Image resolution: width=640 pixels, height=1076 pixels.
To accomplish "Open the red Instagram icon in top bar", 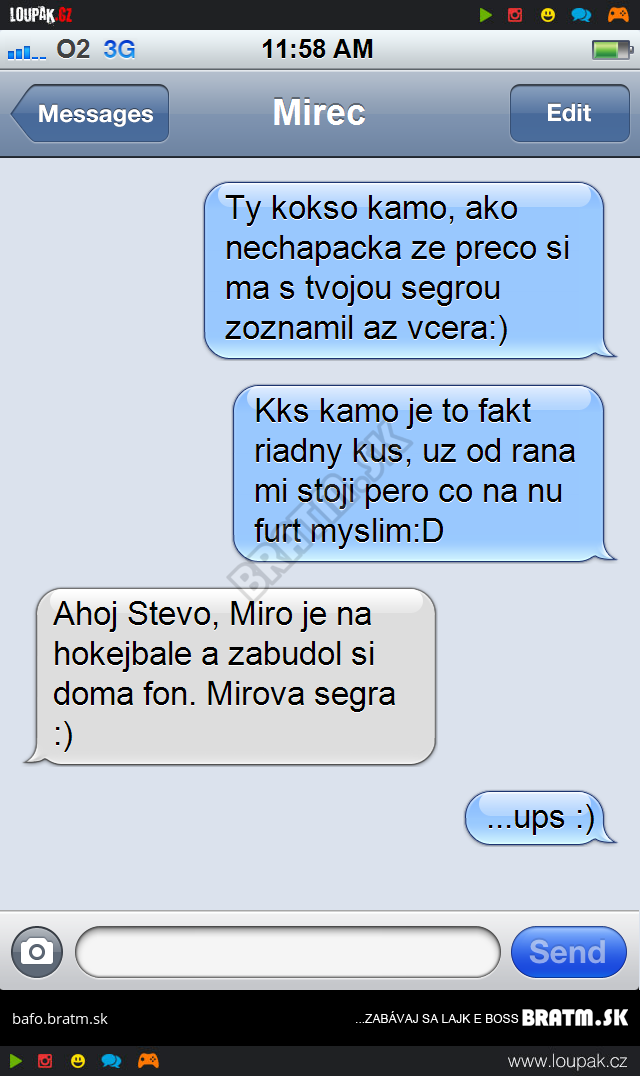I will tap(515, 14).
